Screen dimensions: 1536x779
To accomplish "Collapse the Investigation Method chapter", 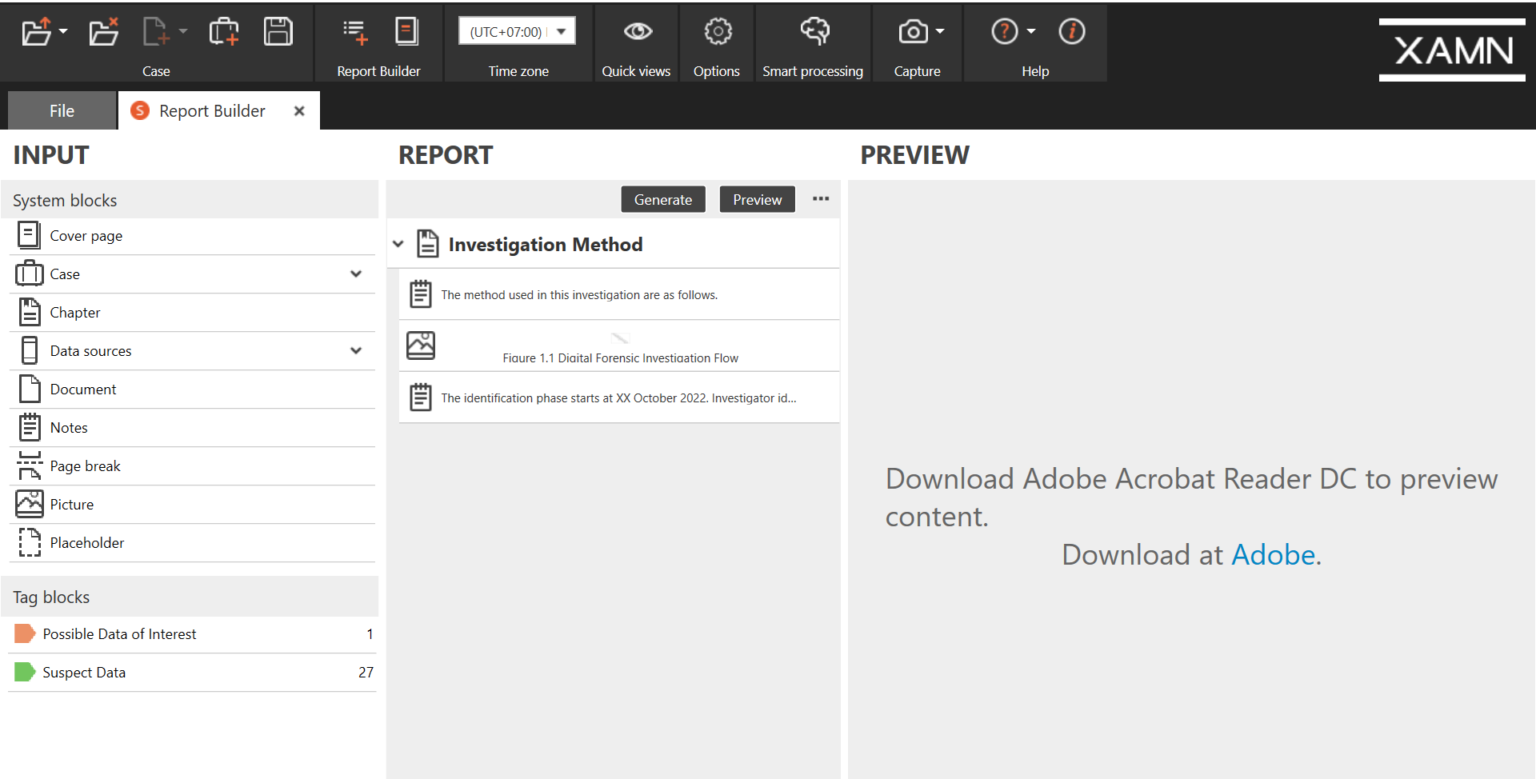I will (x=397, y=243).
